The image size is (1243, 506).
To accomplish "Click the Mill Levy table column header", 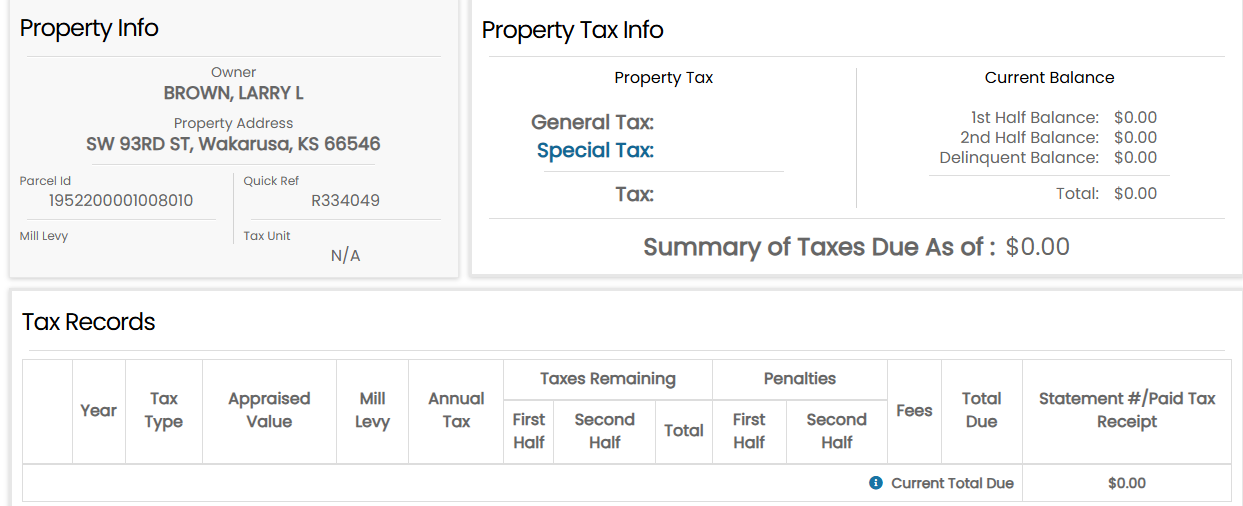I will tap(372, 410).
